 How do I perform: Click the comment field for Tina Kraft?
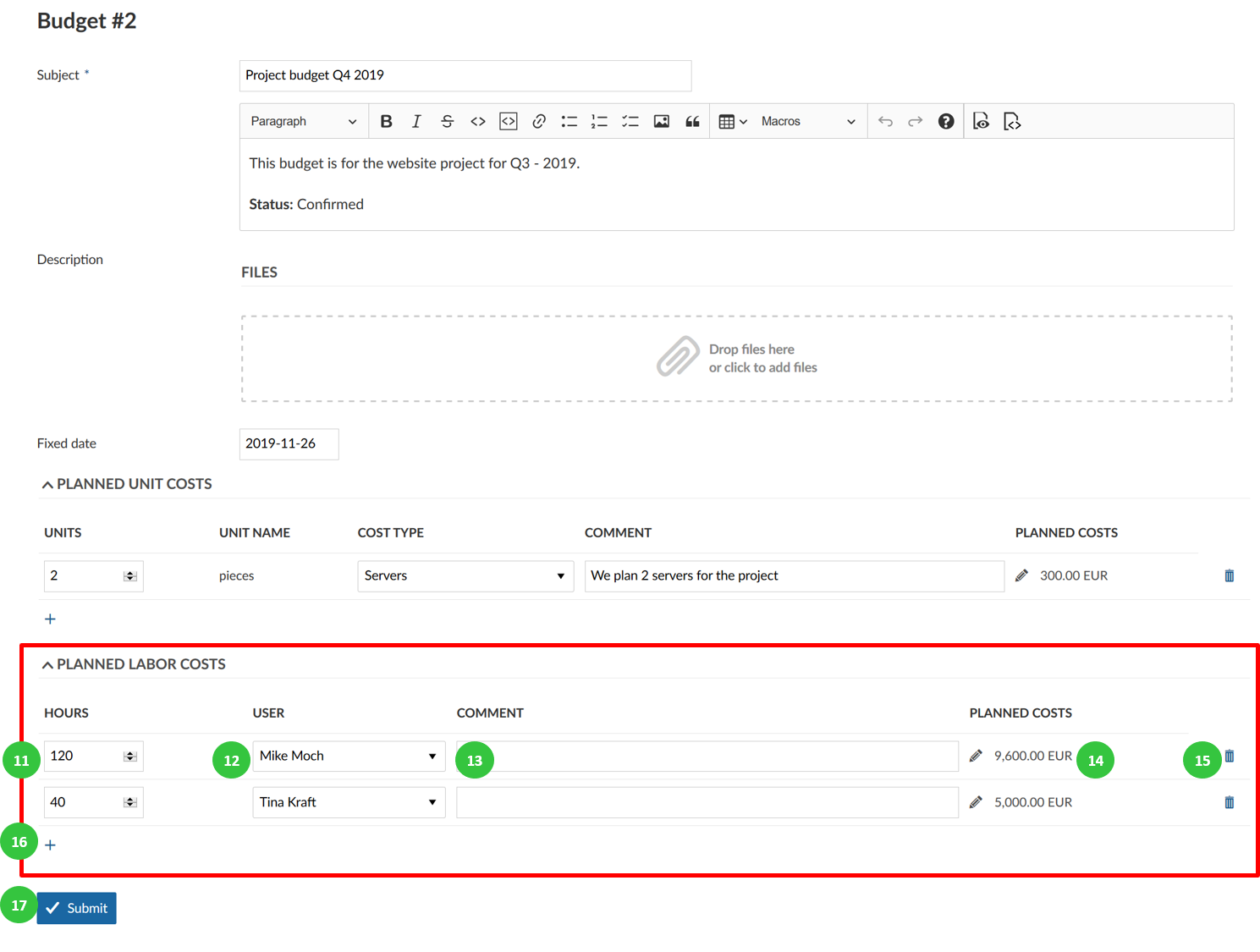(x=707, y=802)
